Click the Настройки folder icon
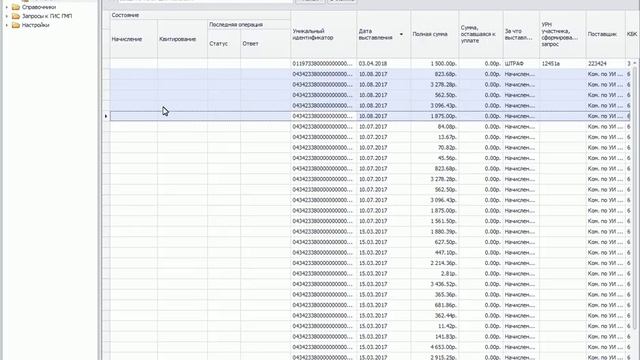The height and width of the screenshot is (360, 640). (16, 25)
